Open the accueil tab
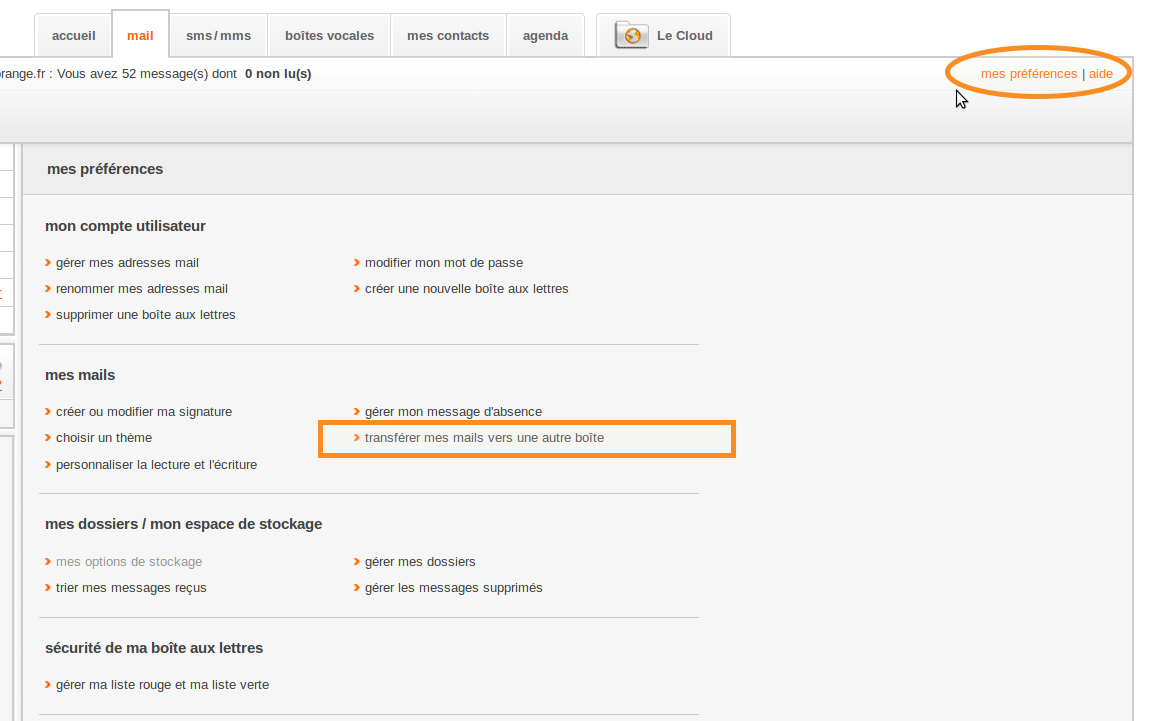Screen dimensions: 1151x721 point(74,36)
